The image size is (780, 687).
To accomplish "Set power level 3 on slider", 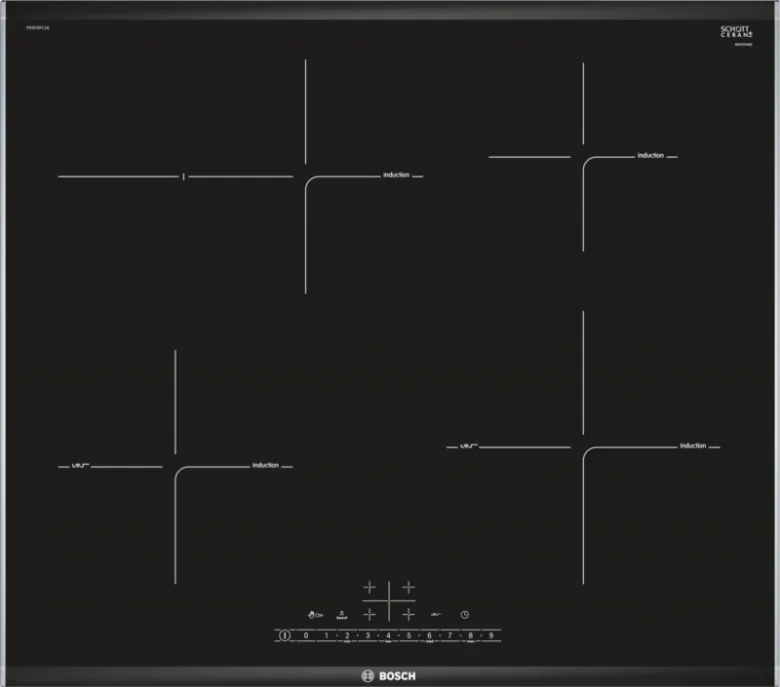I will click(x=368, y=635).
